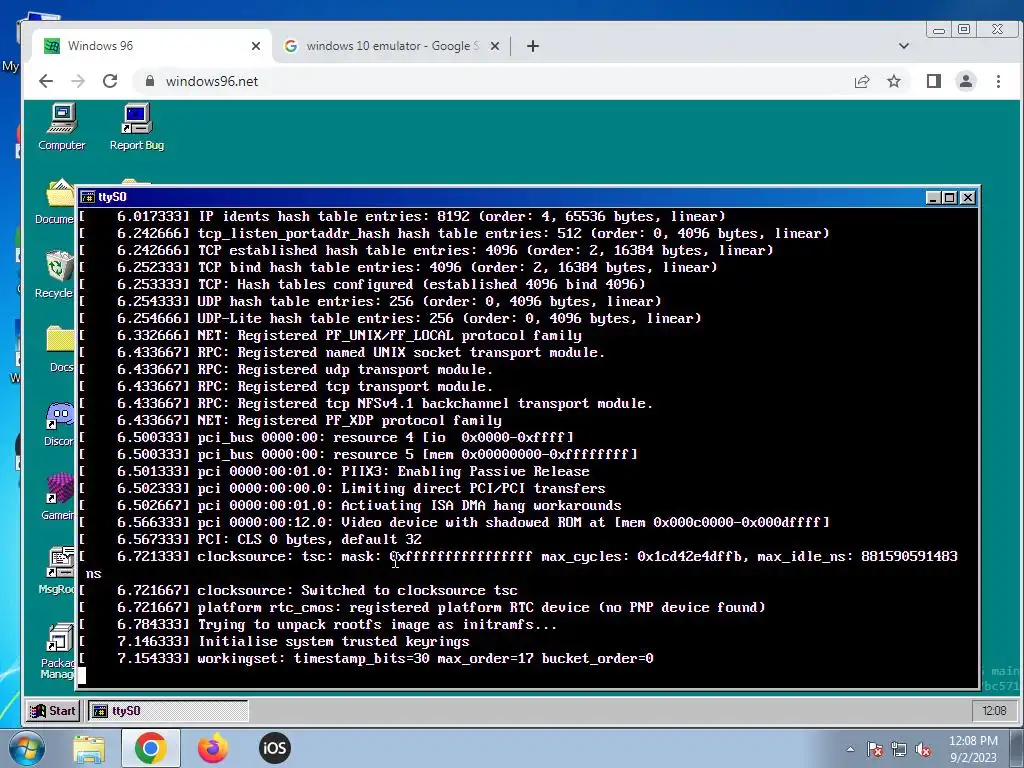Toggle Chrome side panel
This screenshot has height=768, width=1024.
point(934,81)
